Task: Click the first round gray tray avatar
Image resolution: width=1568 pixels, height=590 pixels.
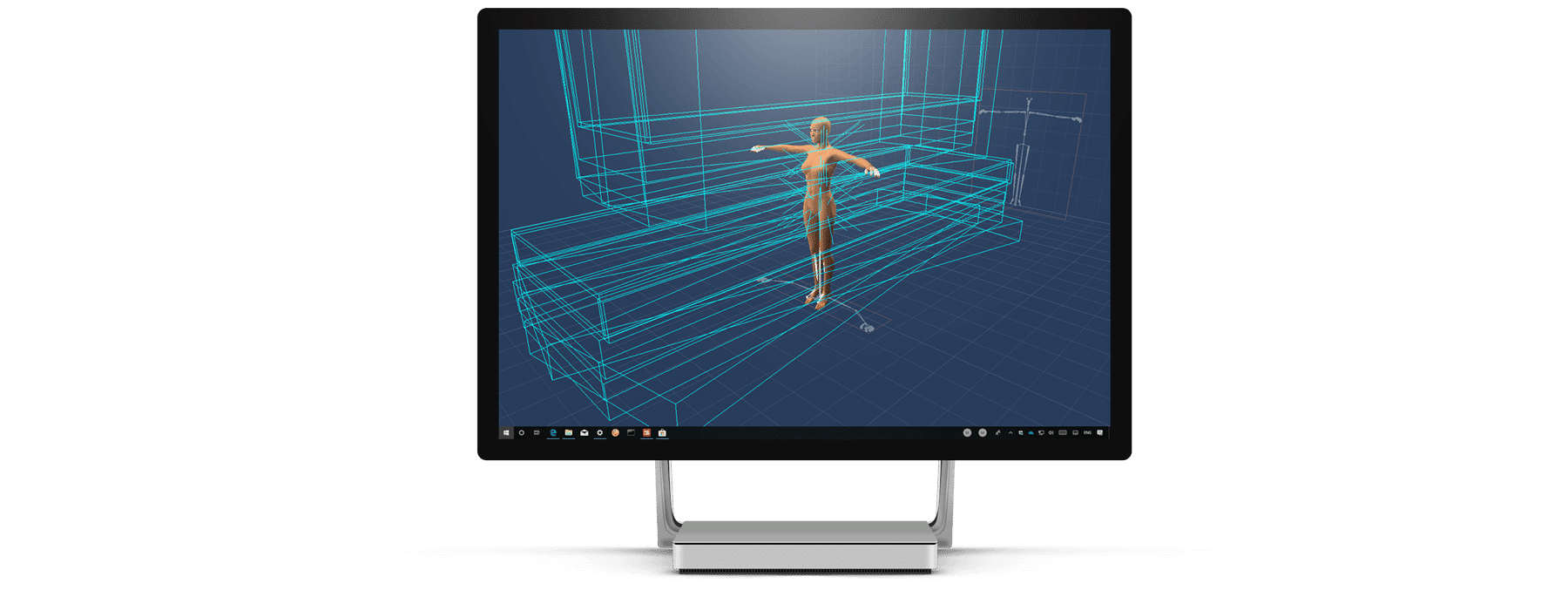Action: (967, 432)
